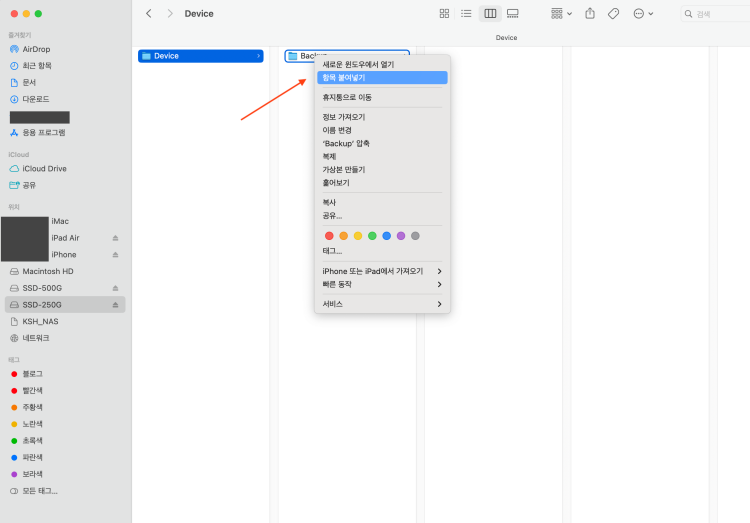Expand 빠른 동작 submenu
This screenshot has height=523, width=750.
pos(382,284)
